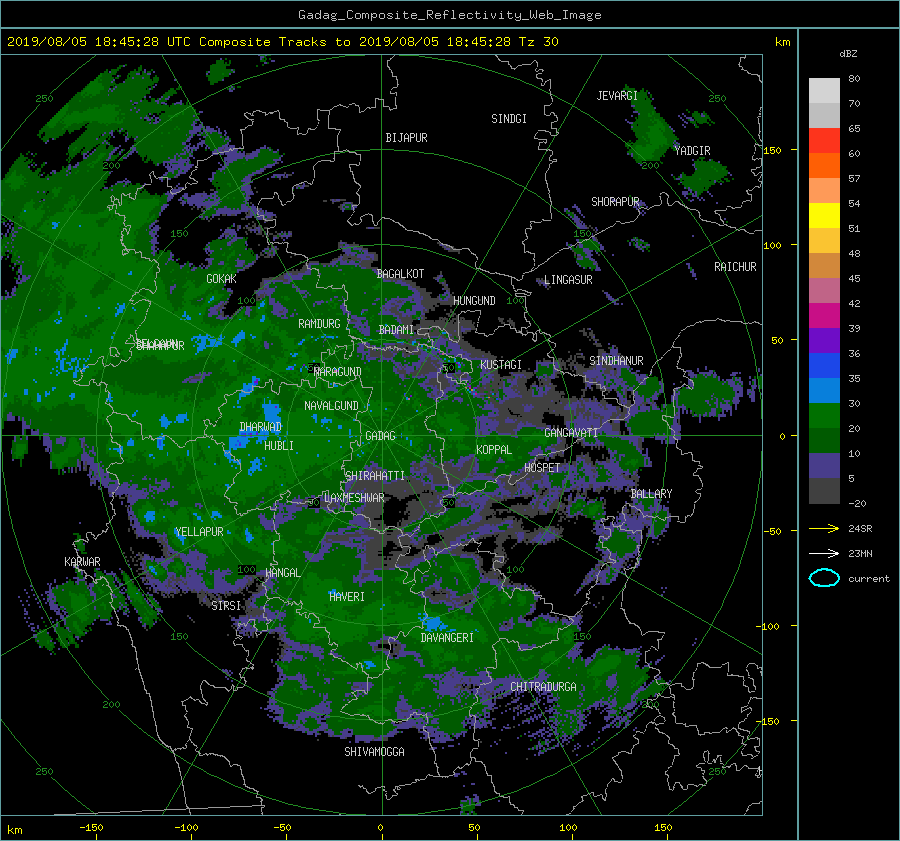Click the HOSPET city label

[542, 468]
